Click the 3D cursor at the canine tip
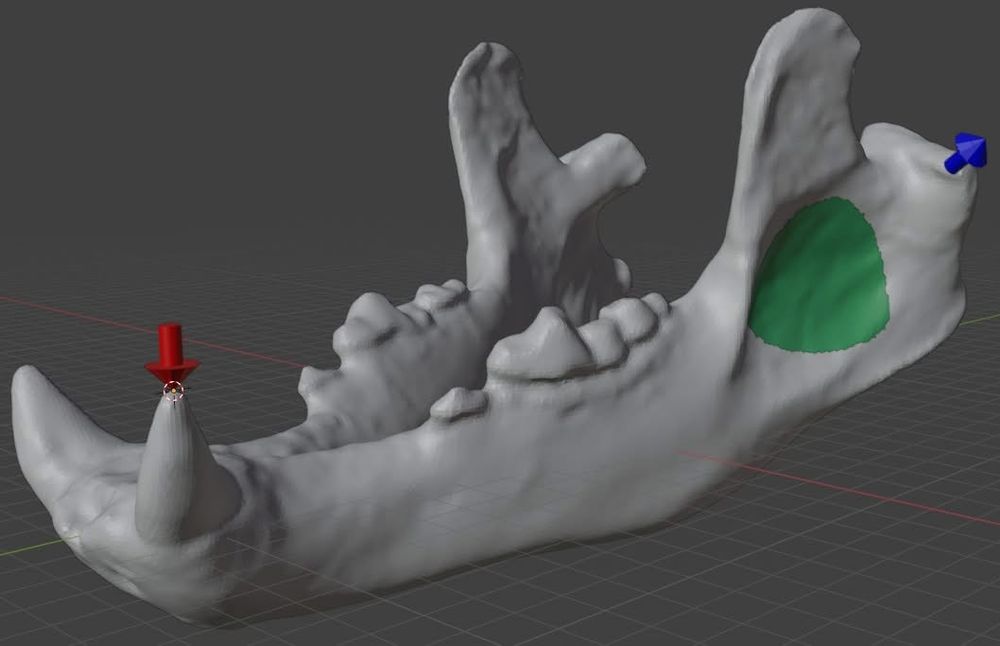 coord(173,390)
